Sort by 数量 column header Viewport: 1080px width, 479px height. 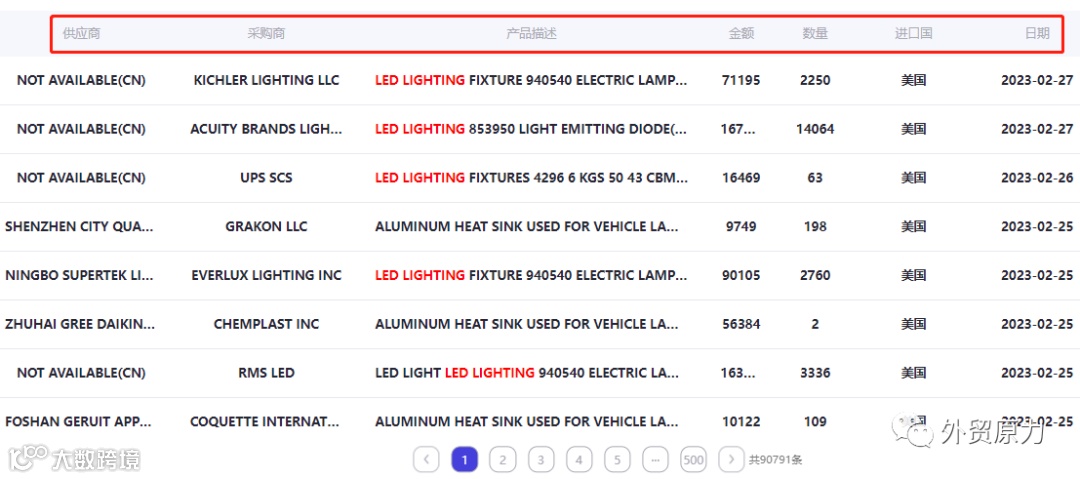coord(815,33)
